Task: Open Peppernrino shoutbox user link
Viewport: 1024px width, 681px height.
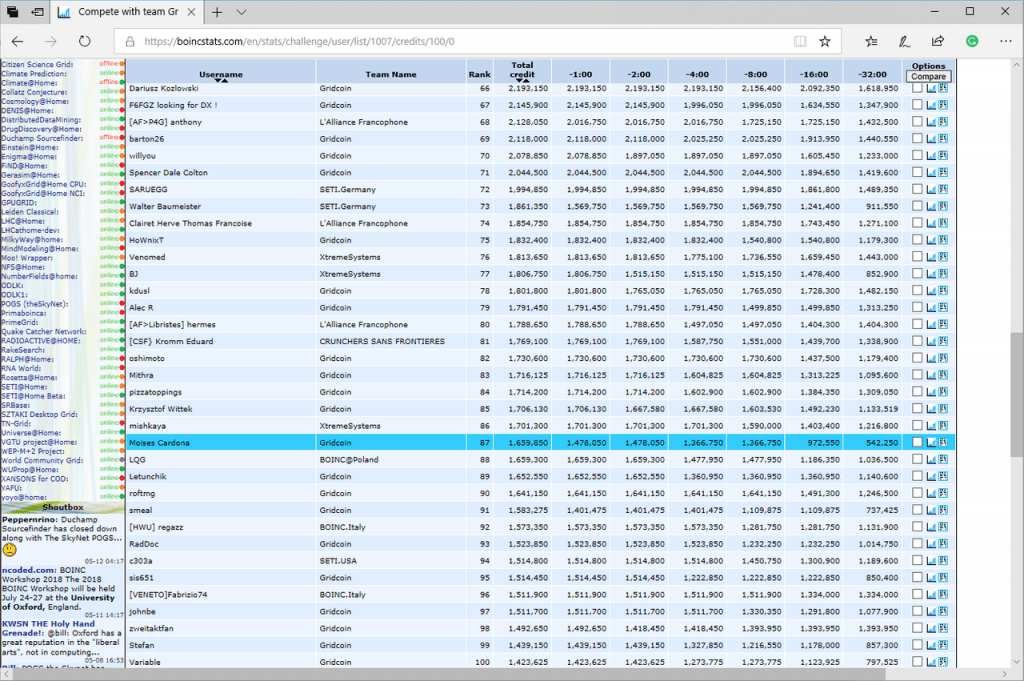Action: [29, 520]
